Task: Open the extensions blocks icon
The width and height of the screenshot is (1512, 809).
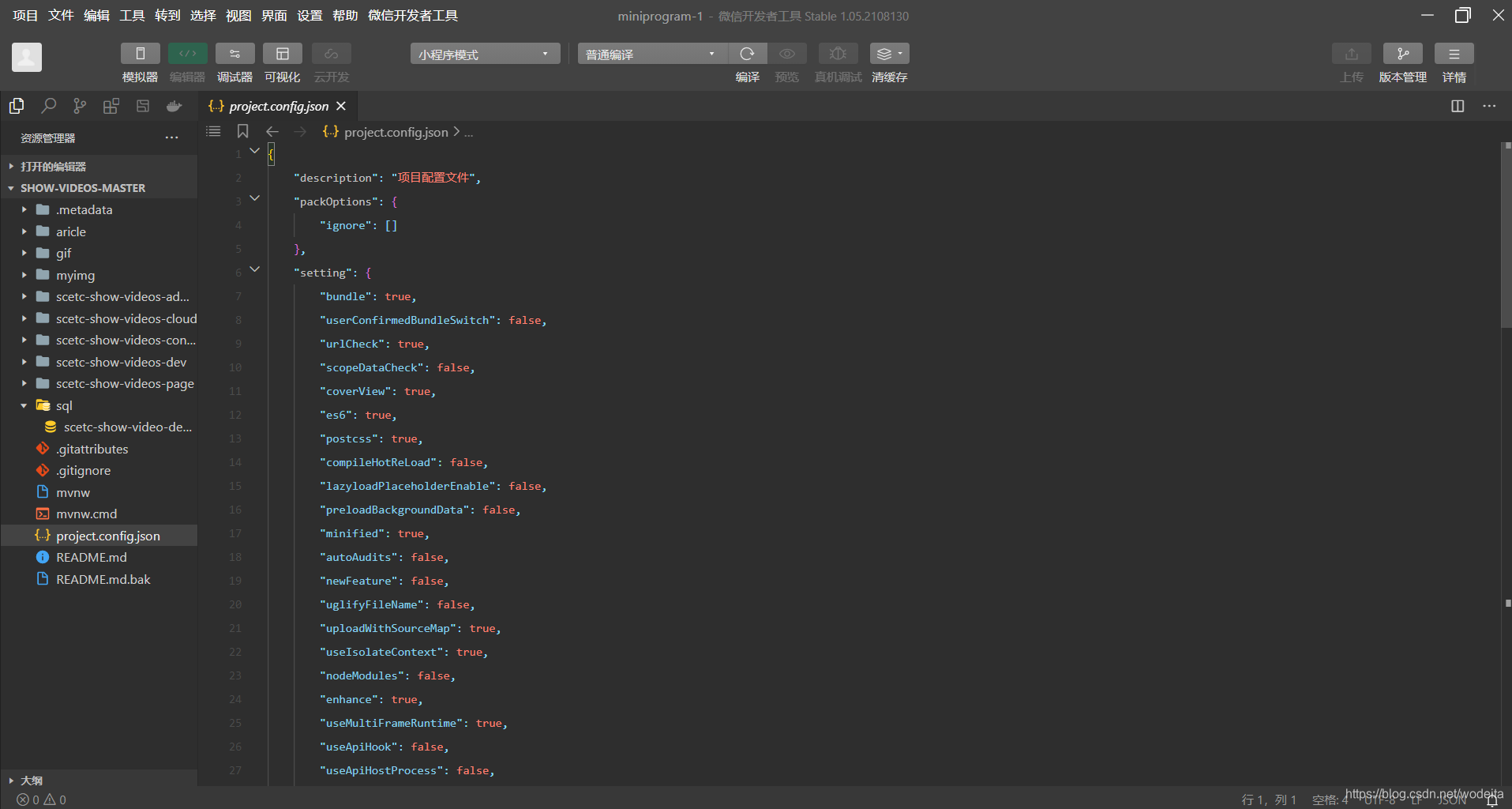Action: coord(111,106)
